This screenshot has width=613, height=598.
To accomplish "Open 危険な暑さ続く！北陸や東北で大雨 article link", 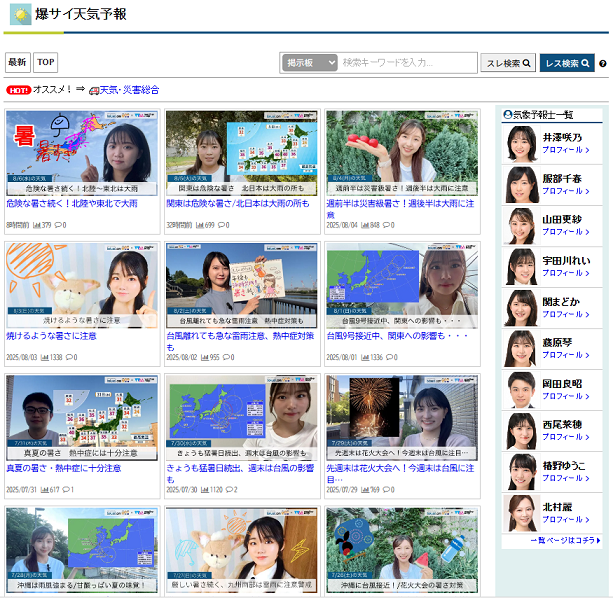I will 72,204.
